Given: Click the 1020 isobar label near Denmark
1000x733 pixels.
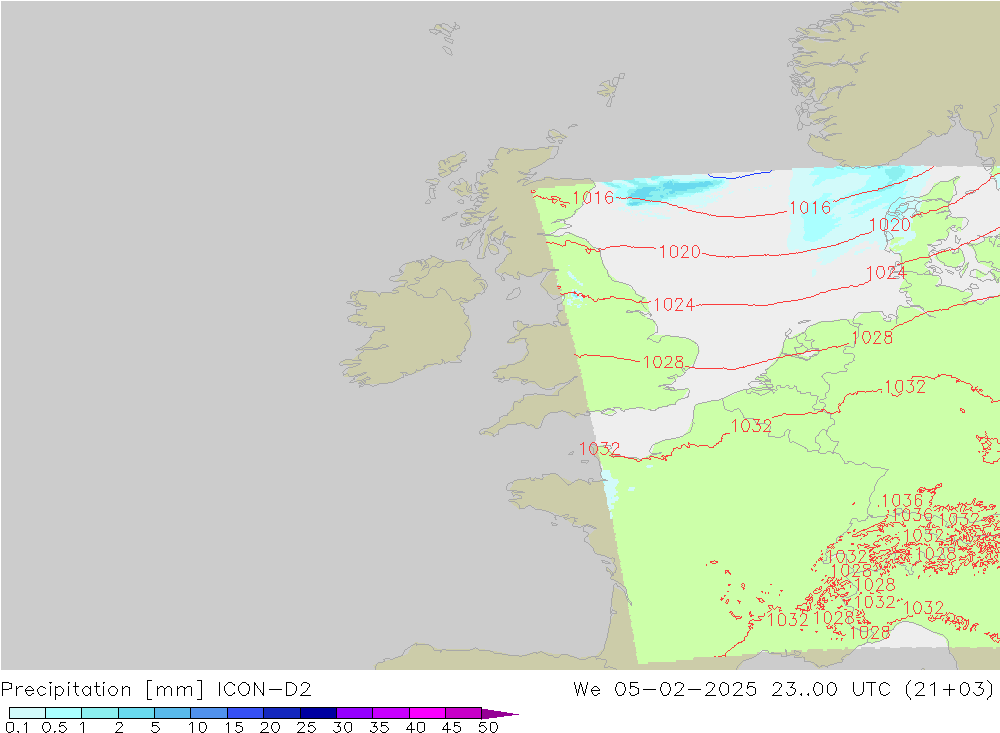Looking at the screenshot, I should click(x=890, y=225).
